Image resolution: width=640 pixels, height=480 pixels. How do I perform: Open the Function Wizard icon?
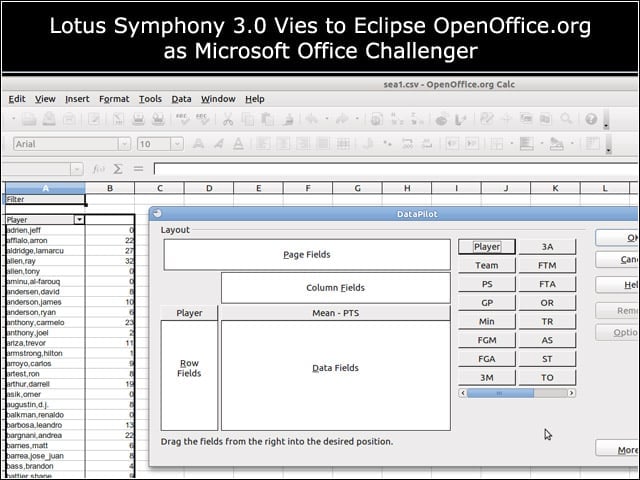(98, 169)
